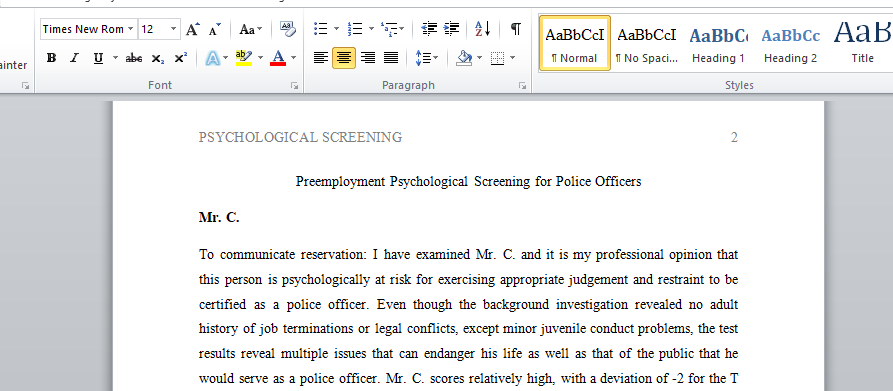Click Increase Indent icon
Viewport: 893px width, 391px height.
coord(452,28)
